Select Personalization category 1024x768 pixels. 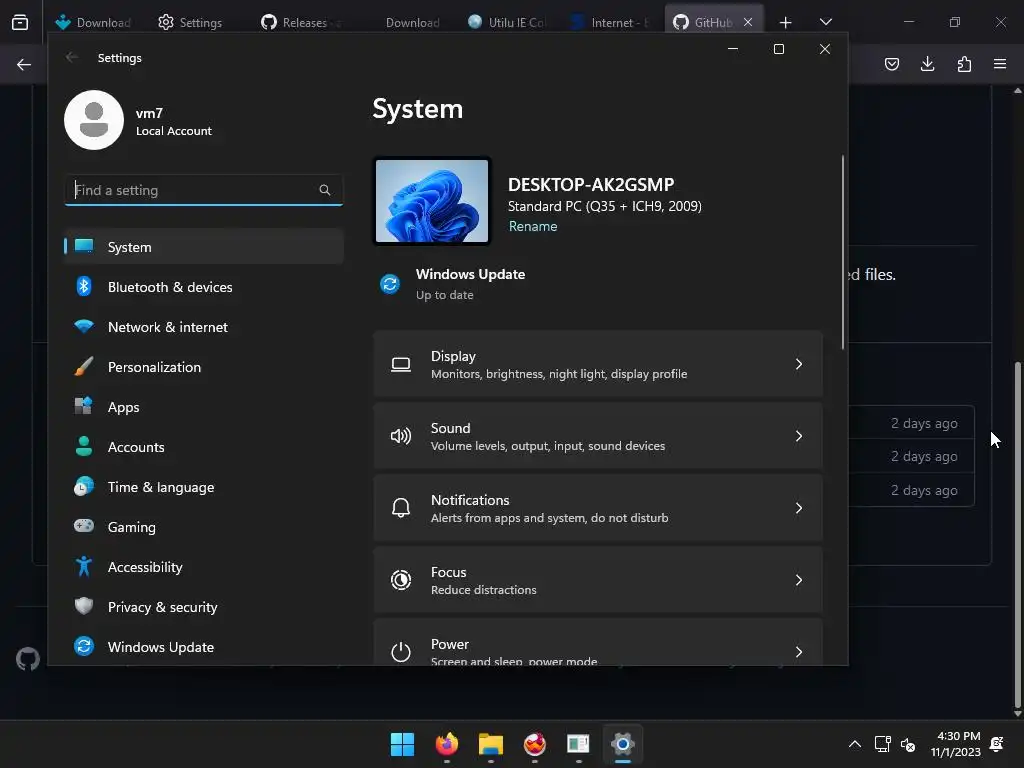tap(204, 367)
